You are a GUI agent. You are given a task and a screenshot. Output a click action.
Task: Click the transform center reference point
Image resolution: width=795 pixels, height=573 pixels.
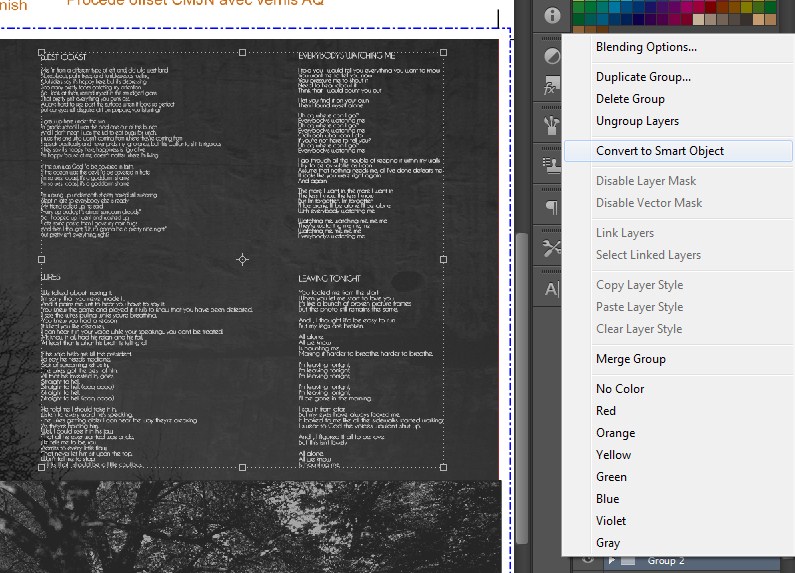coord(242,260)
